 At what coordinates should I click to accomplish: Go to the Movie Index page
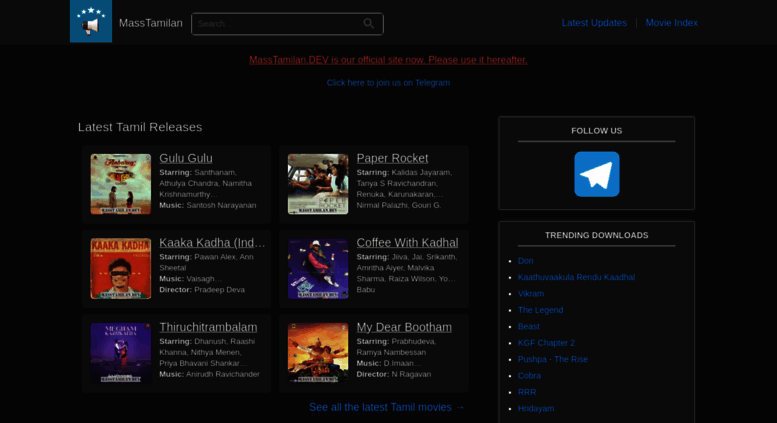coord(671,23)
